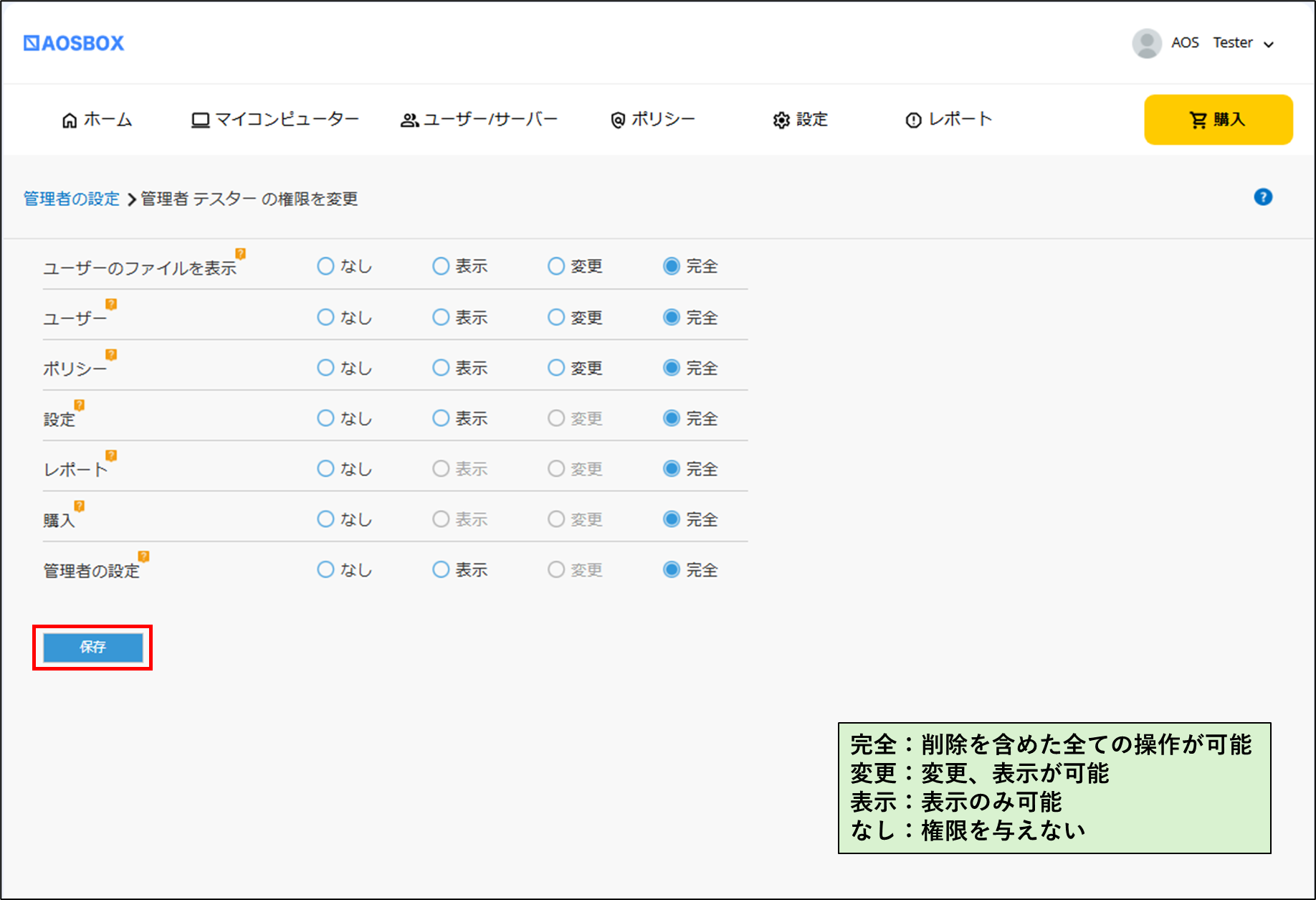Select なし in the 設定 row
The height and width of the screenshot is (900, 1316).
point(325,418)
